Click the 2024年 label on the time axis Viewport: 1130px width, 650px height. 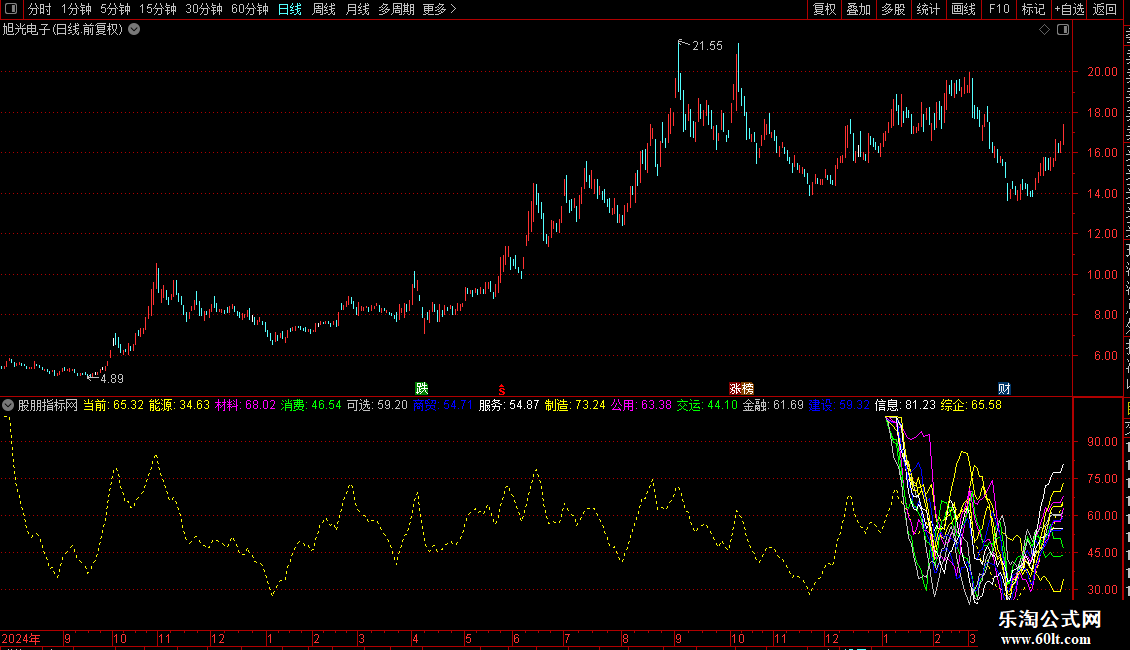point(21,638)
